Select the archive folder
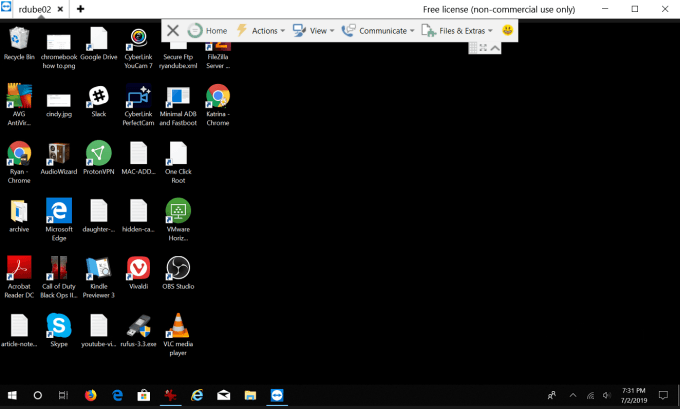 tap(19, 216)
